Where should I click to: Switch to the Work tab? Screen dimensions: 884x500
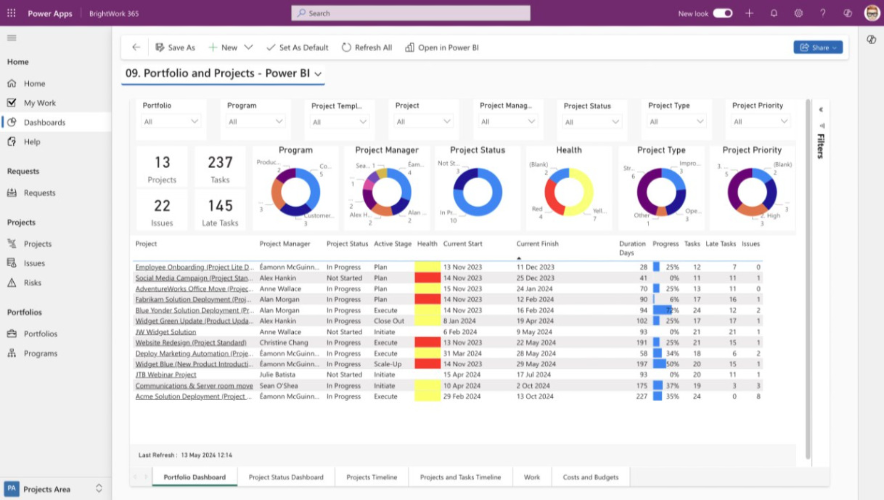click(x=532, y=477)
